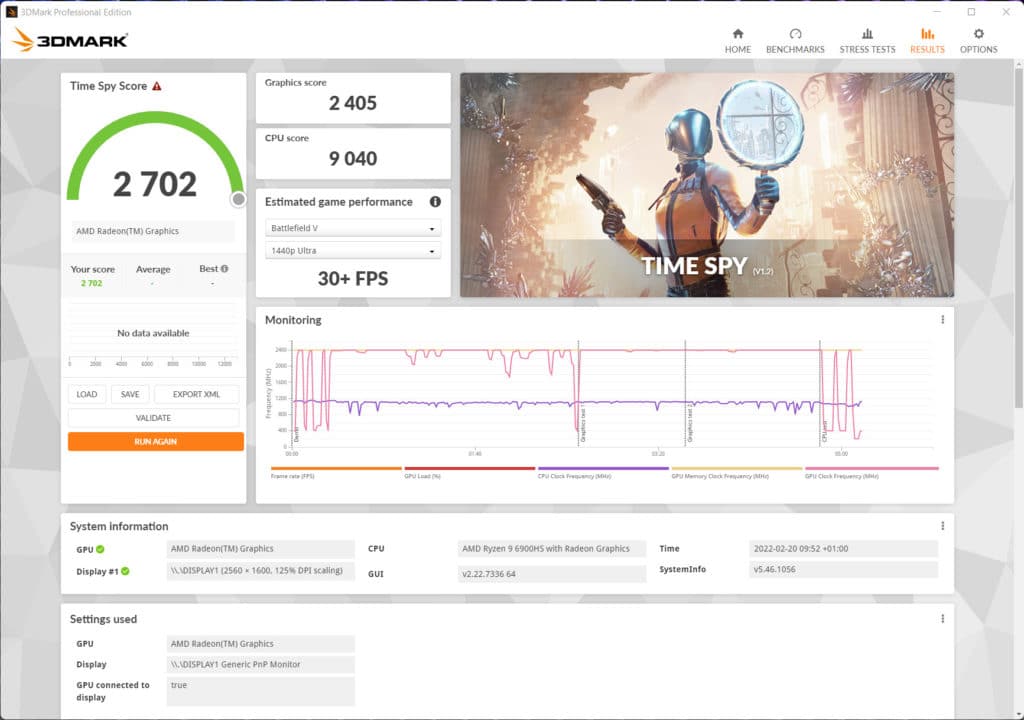Click the CPU score value 9 040
The width and height of the screenshot is (1024, 720).
coord(353,159)
